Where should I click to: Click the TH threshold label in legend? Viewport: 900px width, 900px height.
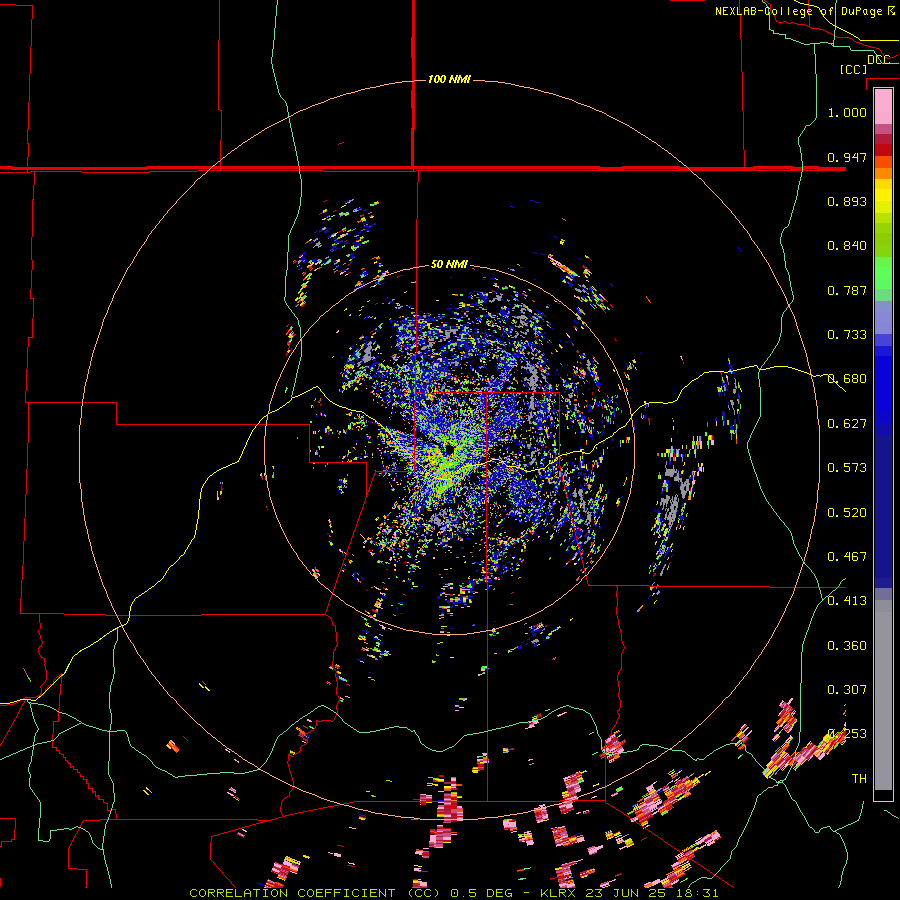859,779
